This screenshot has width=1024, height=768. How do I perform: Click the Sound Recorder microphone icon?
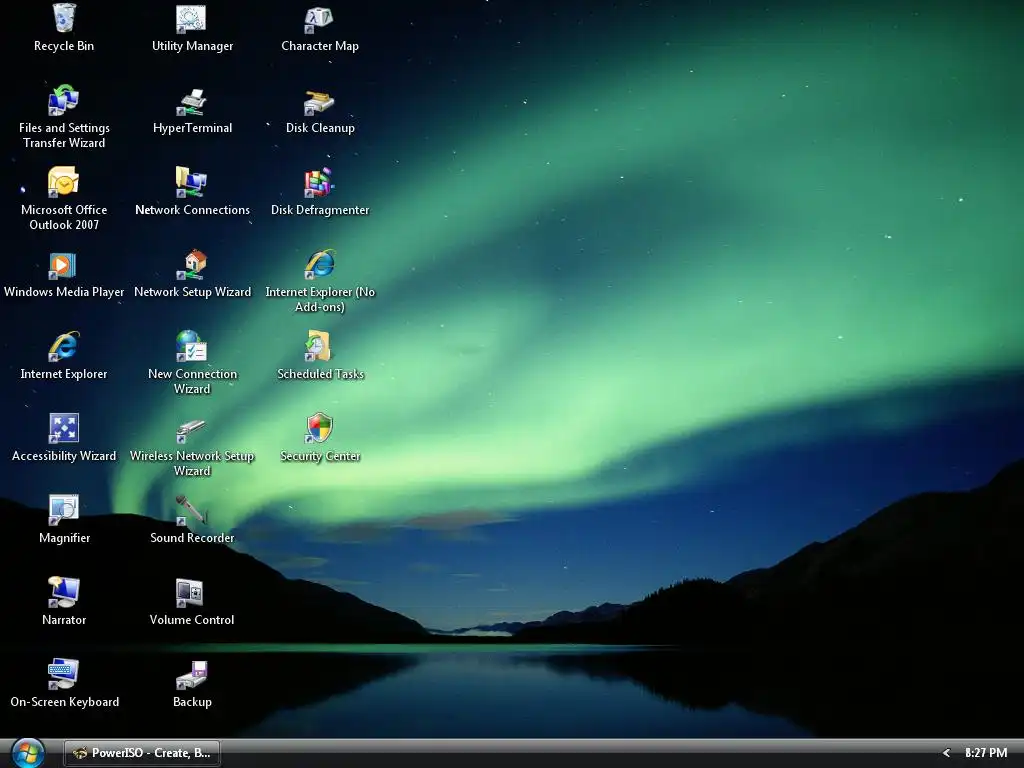[191, 510]
